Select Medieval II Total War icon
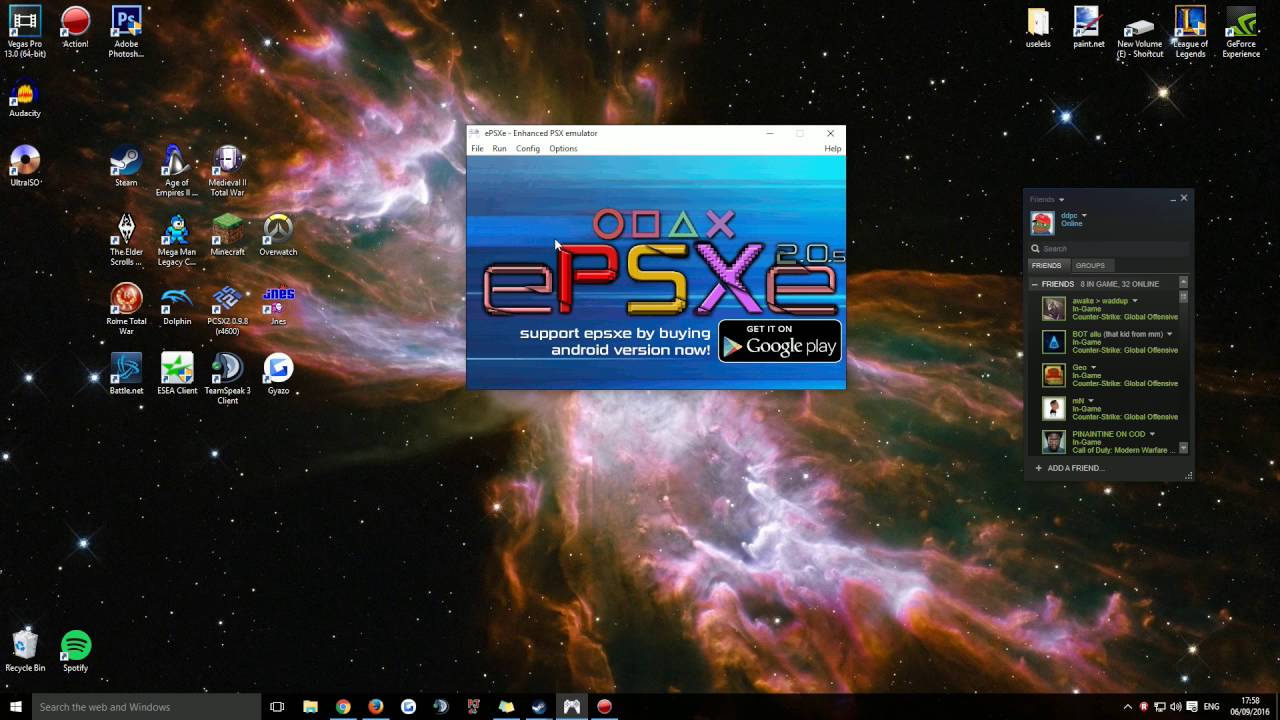Screen dimensions: 1280x720 coord(228,171)
